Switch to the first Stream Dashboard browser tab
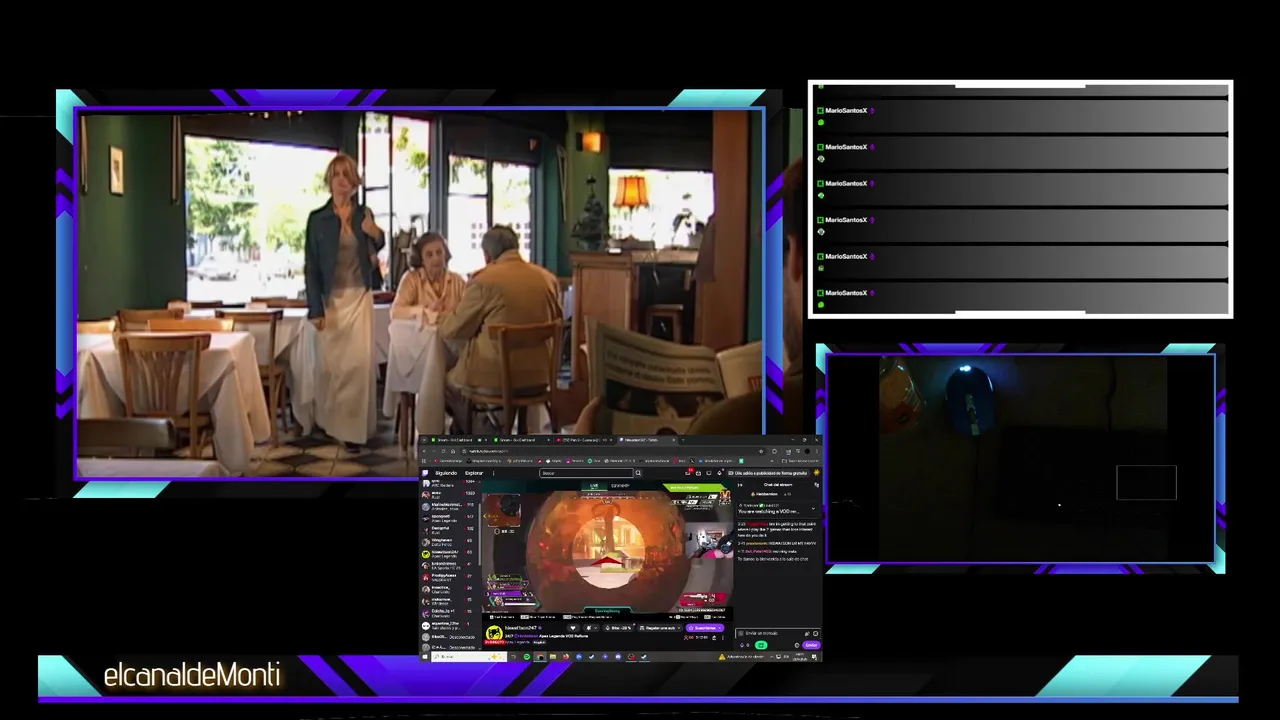1280x720 pixels. point(460,440)
